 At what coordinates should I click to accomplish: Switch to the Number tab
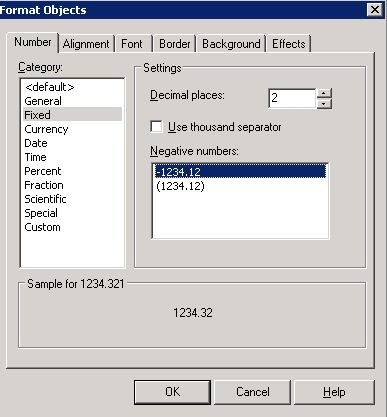point(33,42)
